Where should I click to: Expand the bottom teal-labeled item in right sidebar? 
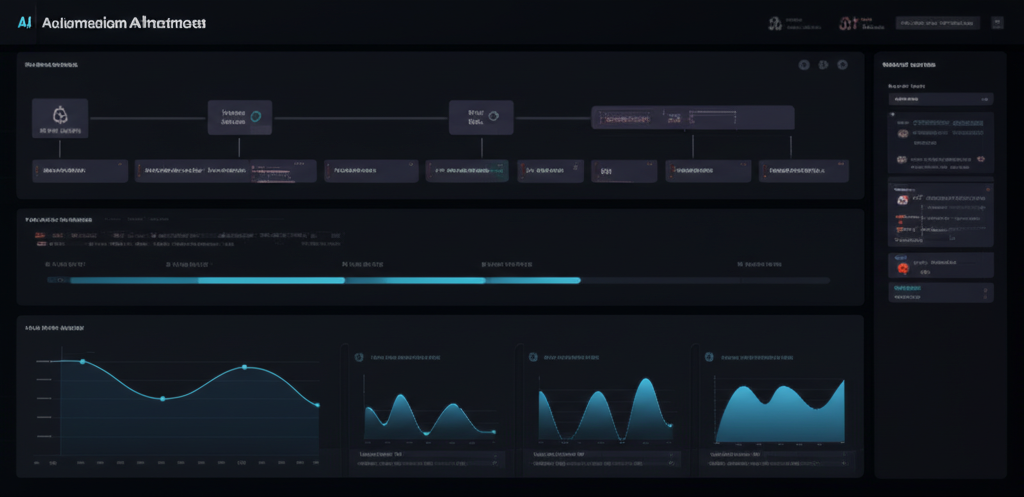click(940, 292)
